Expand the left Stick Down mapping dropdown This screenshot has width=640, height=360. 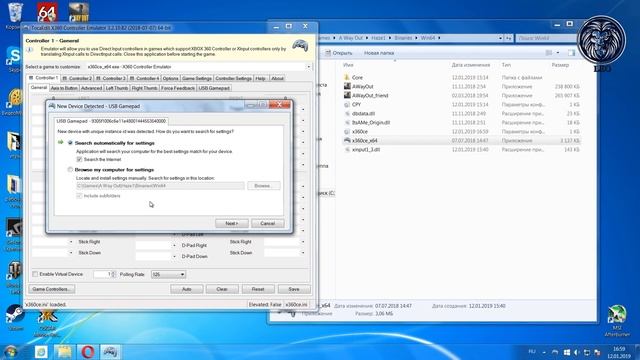tap(71, 253)
